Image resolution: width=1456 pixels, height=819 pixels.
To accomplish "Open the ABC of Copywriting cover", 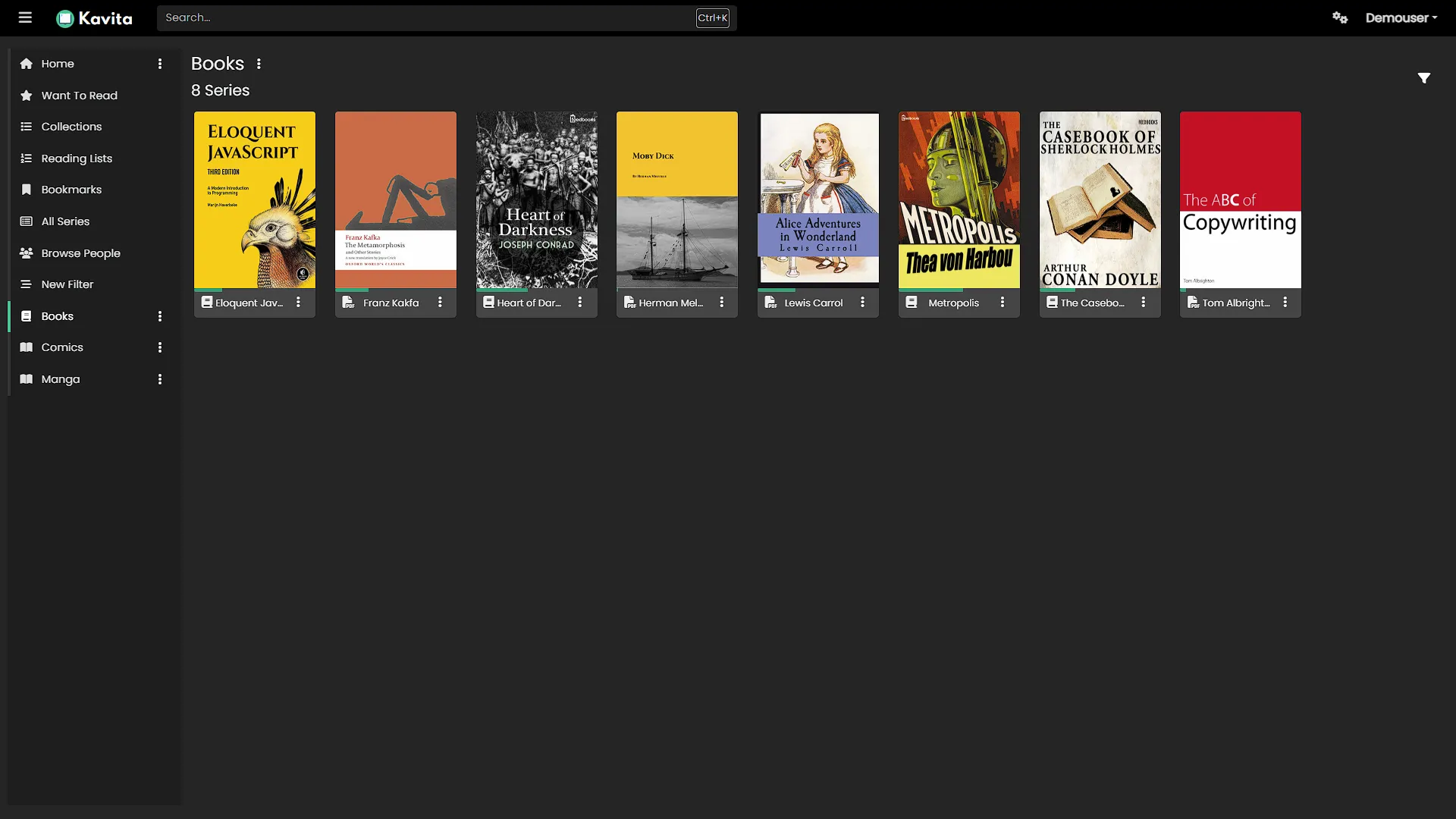I will [x=1241, y=199].
